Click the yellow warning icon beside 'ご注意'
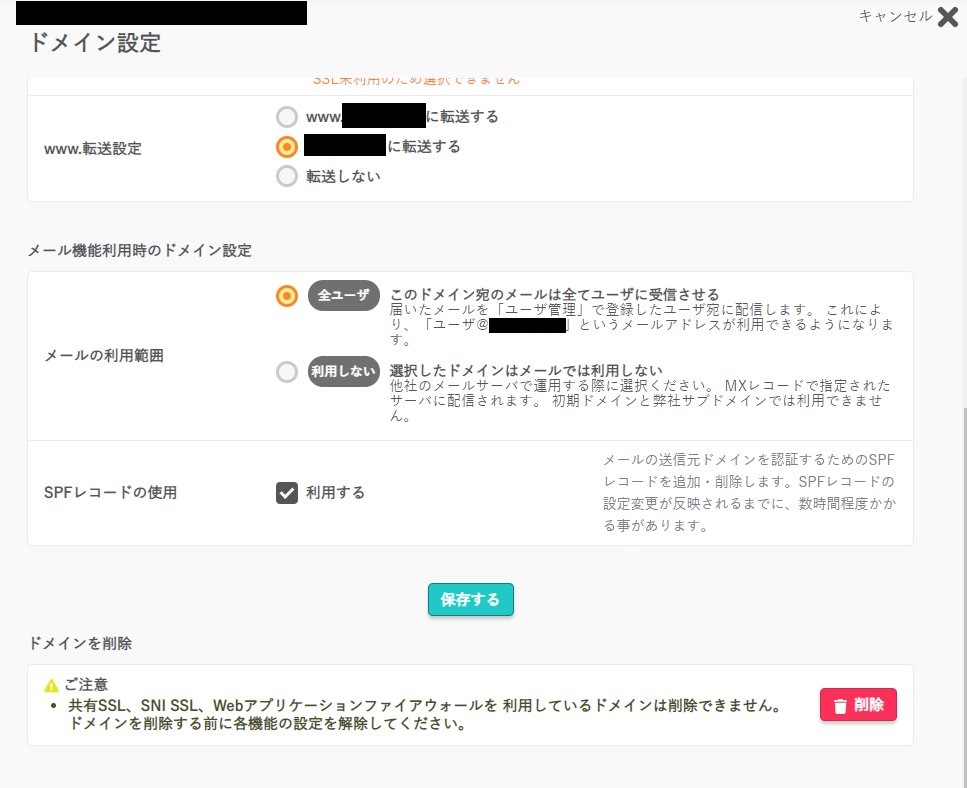The image size is (967, 788). [51, 685]
